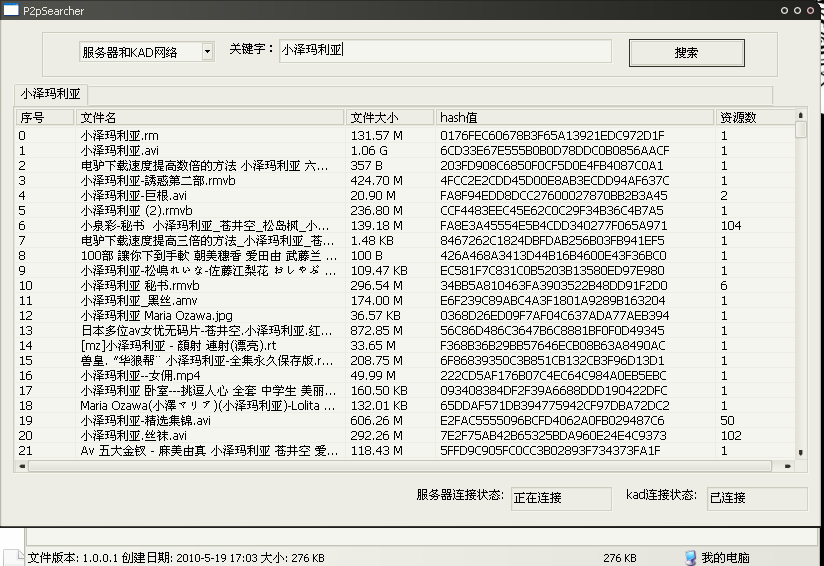824x566 pixels.
Task: Select the row with size 357 B
Action: click(x=405, y=166)
